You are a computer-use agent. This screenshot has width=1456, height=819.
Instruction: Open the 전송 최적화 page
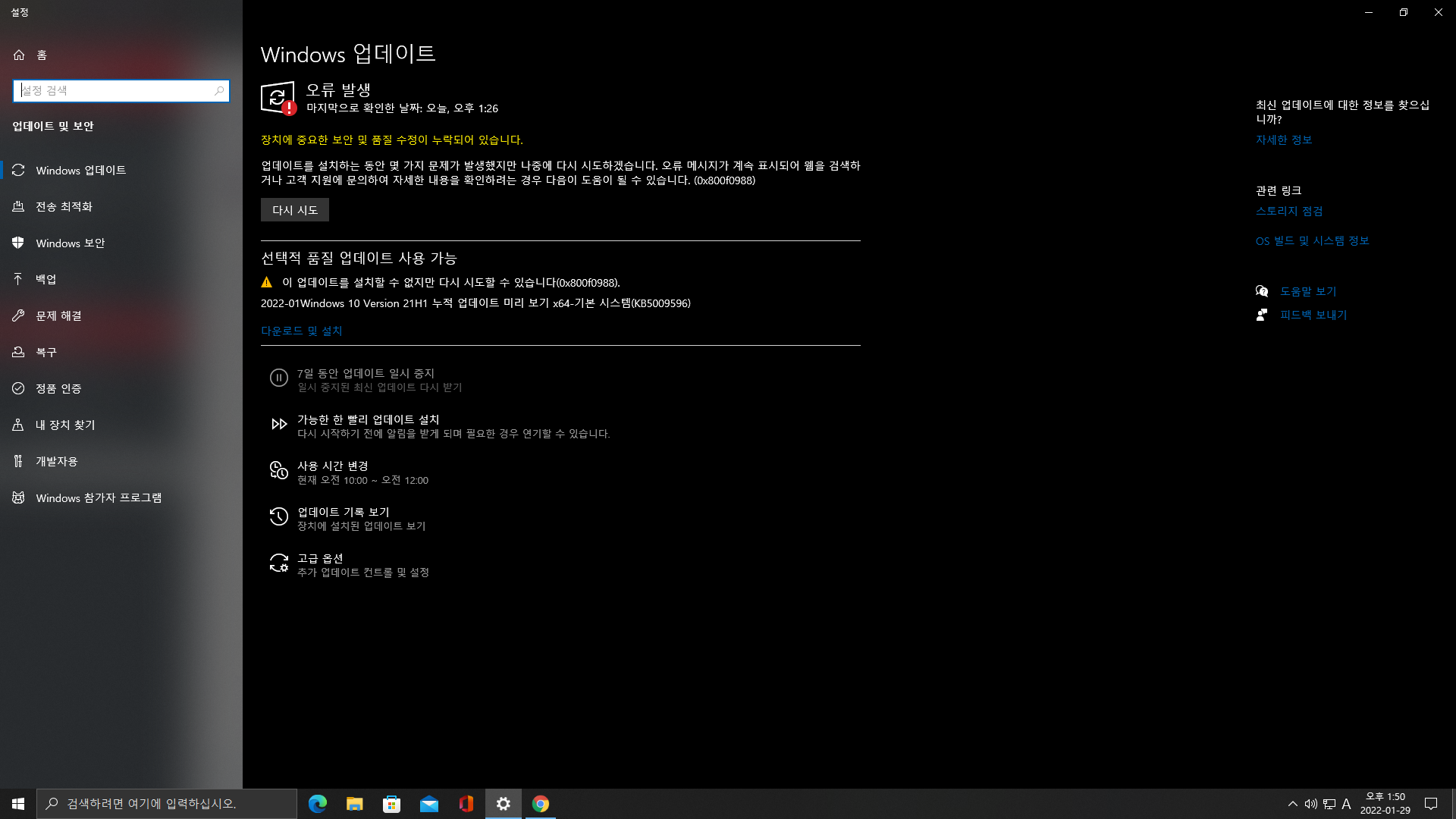click(121, 206)
